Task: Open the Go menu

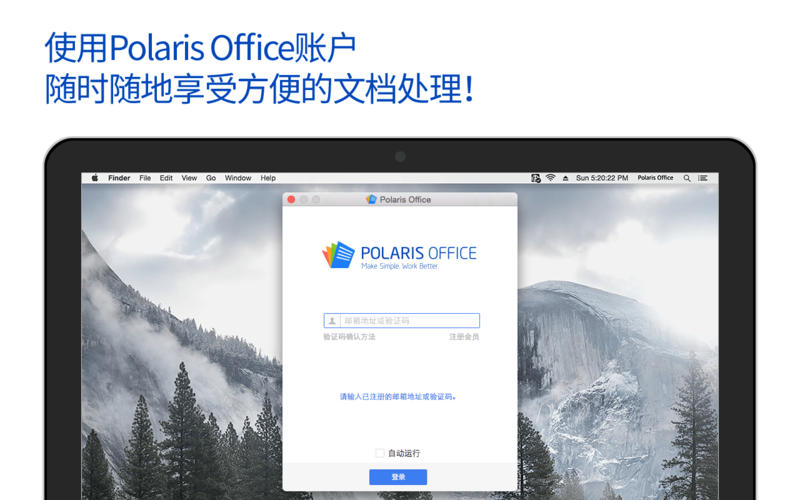Action: (x=211, y=178)
